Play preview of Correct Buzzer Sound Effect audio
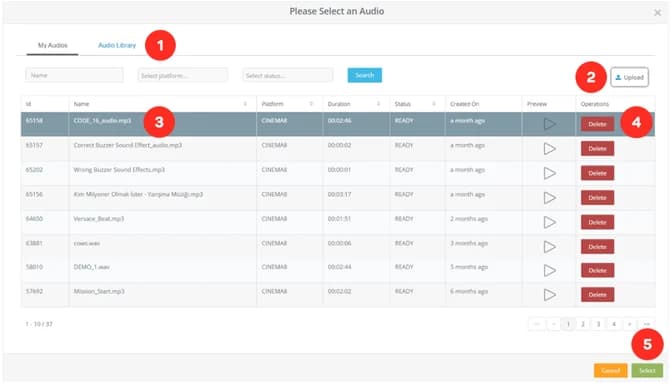Image resolution: width=670 pixels, height=385 pixels. click(x=550, y=149)
